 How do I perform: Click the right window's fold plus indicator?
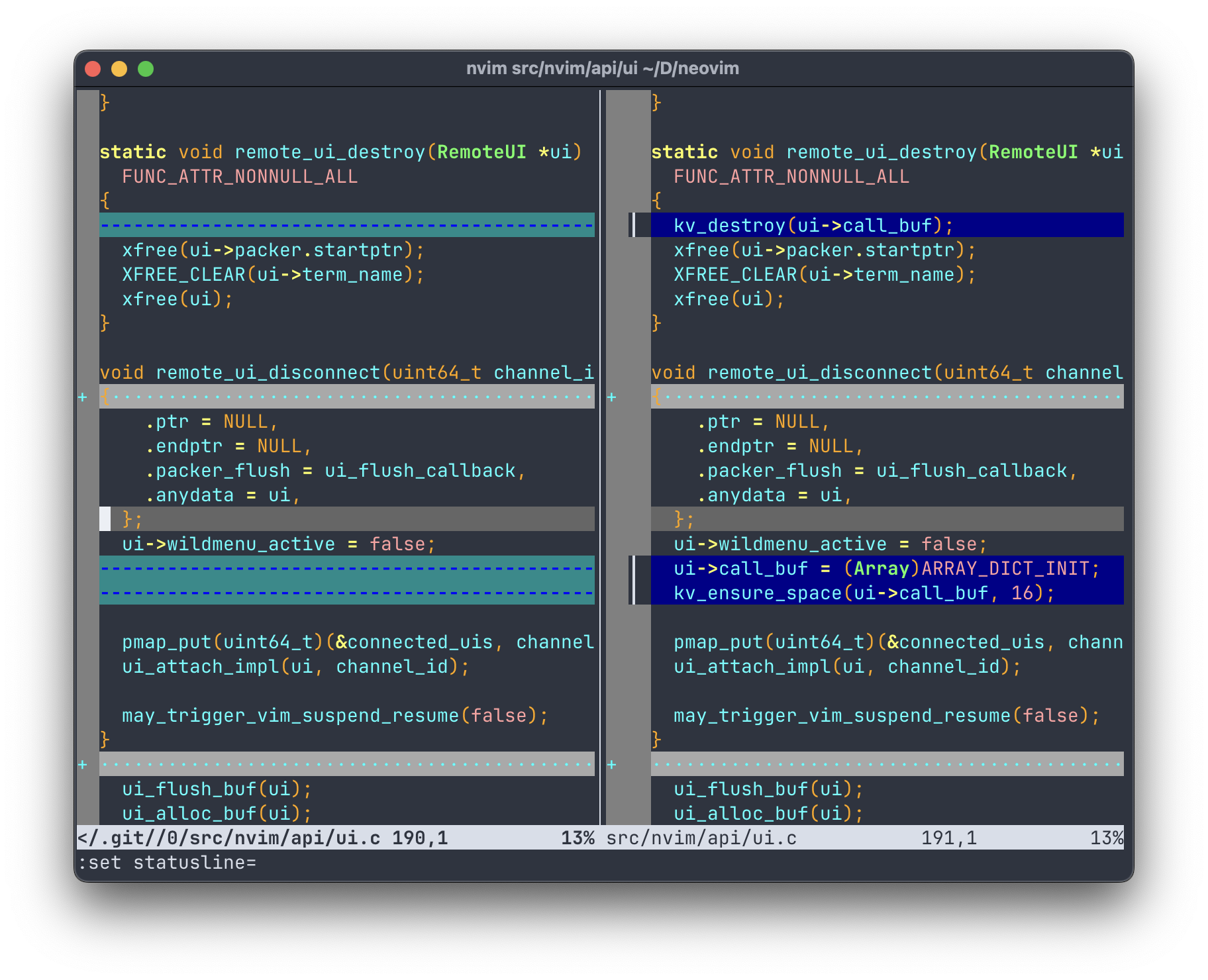(x=612, y=397)
